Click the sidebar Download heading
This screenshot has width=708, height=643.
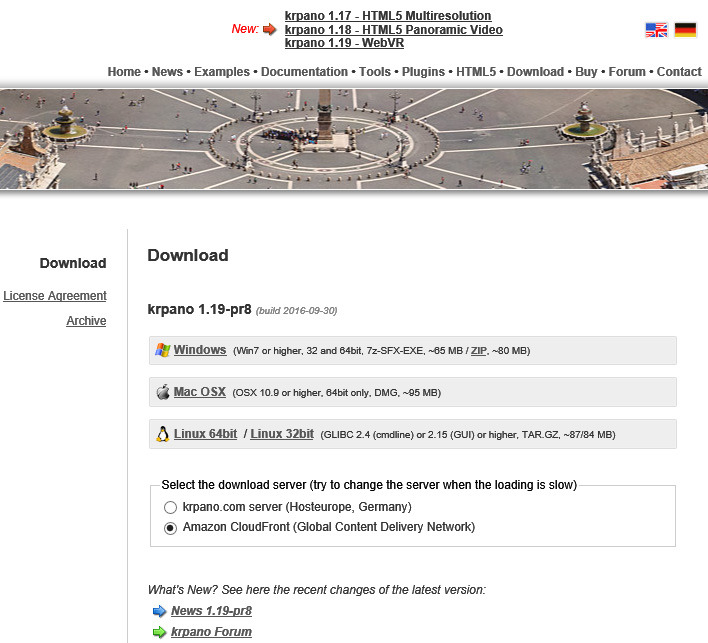point(73,263)
